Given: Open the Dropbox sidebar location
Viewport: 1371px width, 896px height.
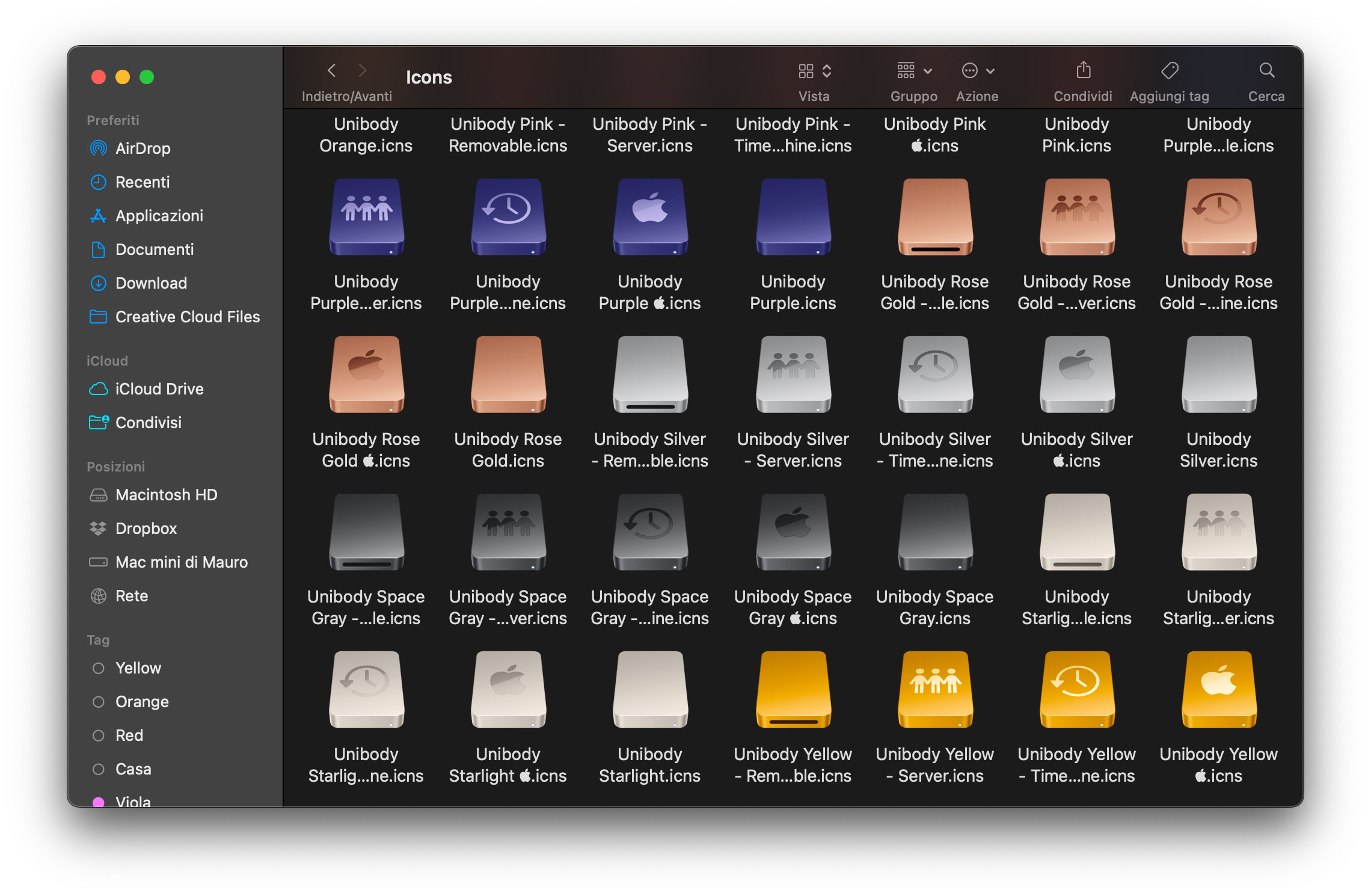Looking at the screenshot, I should pyautogui.click(x=146, y=529).
